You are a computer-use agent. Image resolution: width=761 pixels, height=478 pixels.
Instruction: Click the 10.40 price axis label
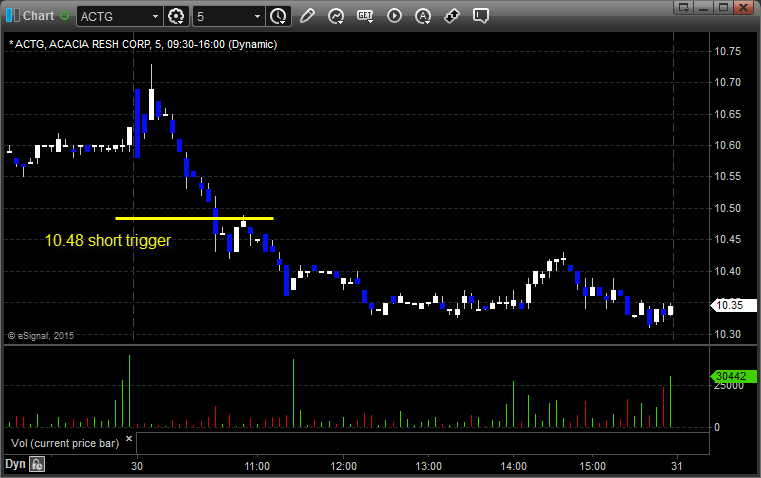pos(728,271)
